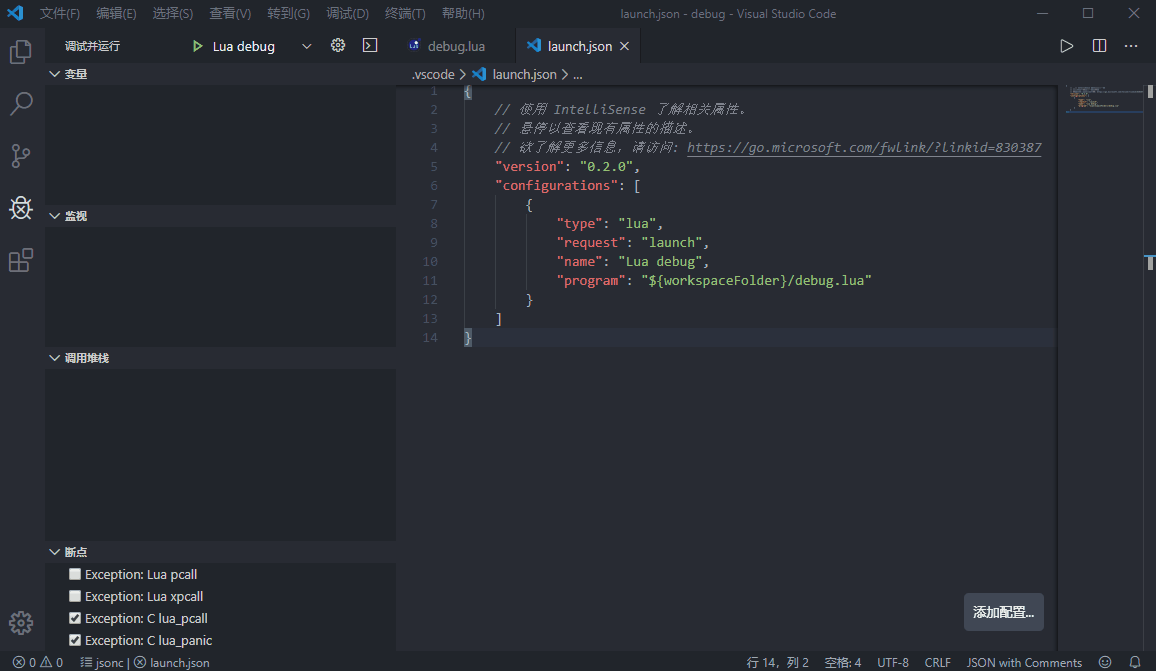Enable the "Exception: Lua xpcall" breakpoint
The image size is (1156, 671).
[x=74, y=595]
